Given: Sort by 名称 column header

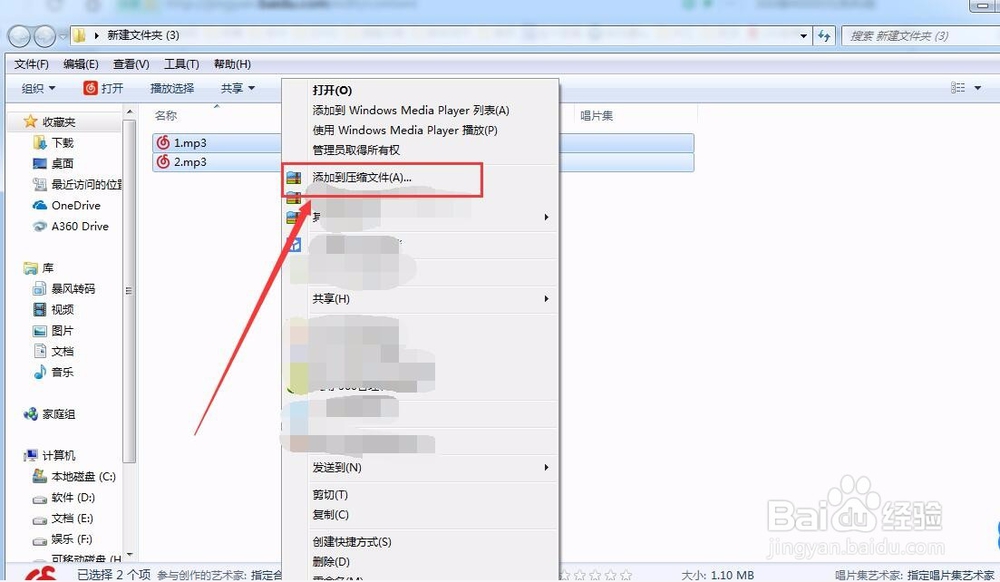Looking at the screenshot, I should pyautogui.click(x=166, y=115).
